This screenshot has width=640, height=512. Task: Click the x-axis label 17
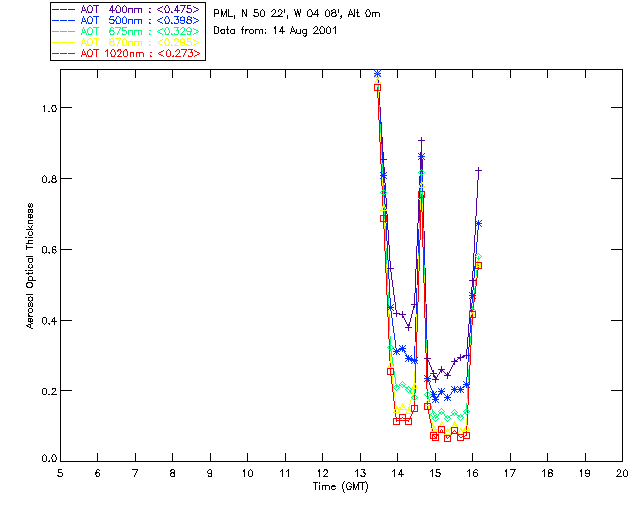(x=510, y=473)
